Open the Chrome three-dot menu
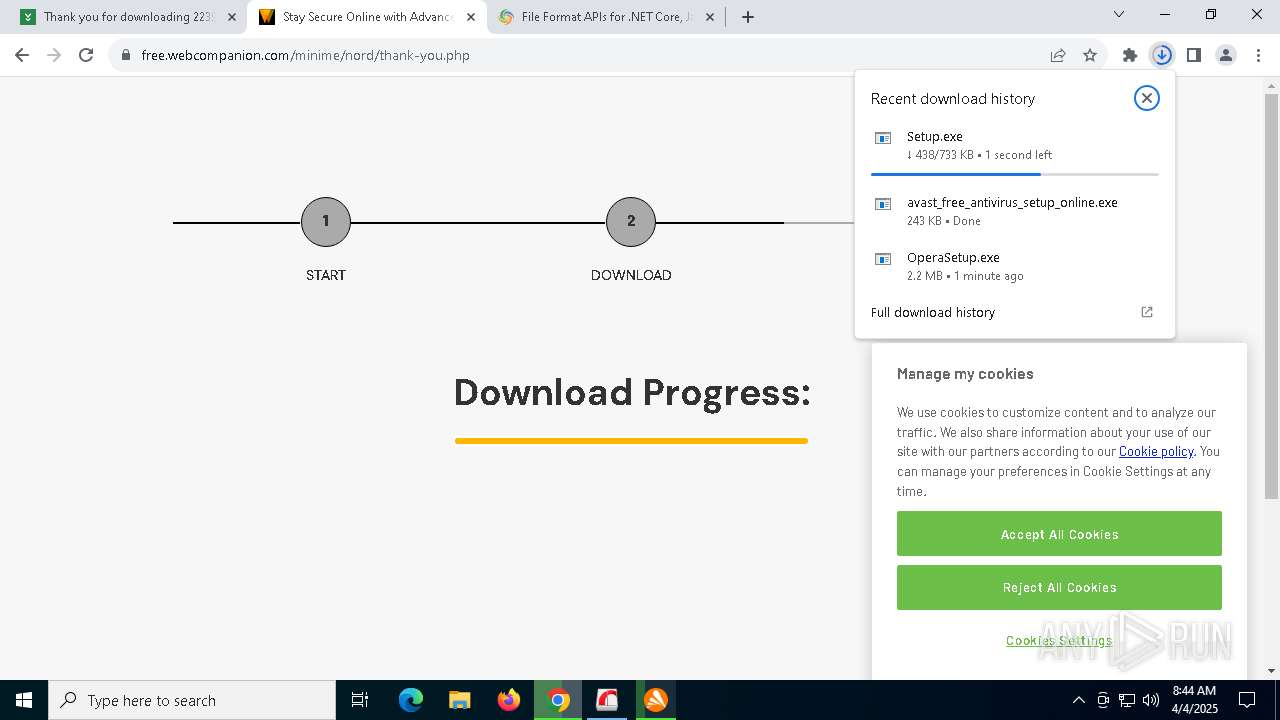This screenshot has height=720, width=1280. pos(1258,55)
